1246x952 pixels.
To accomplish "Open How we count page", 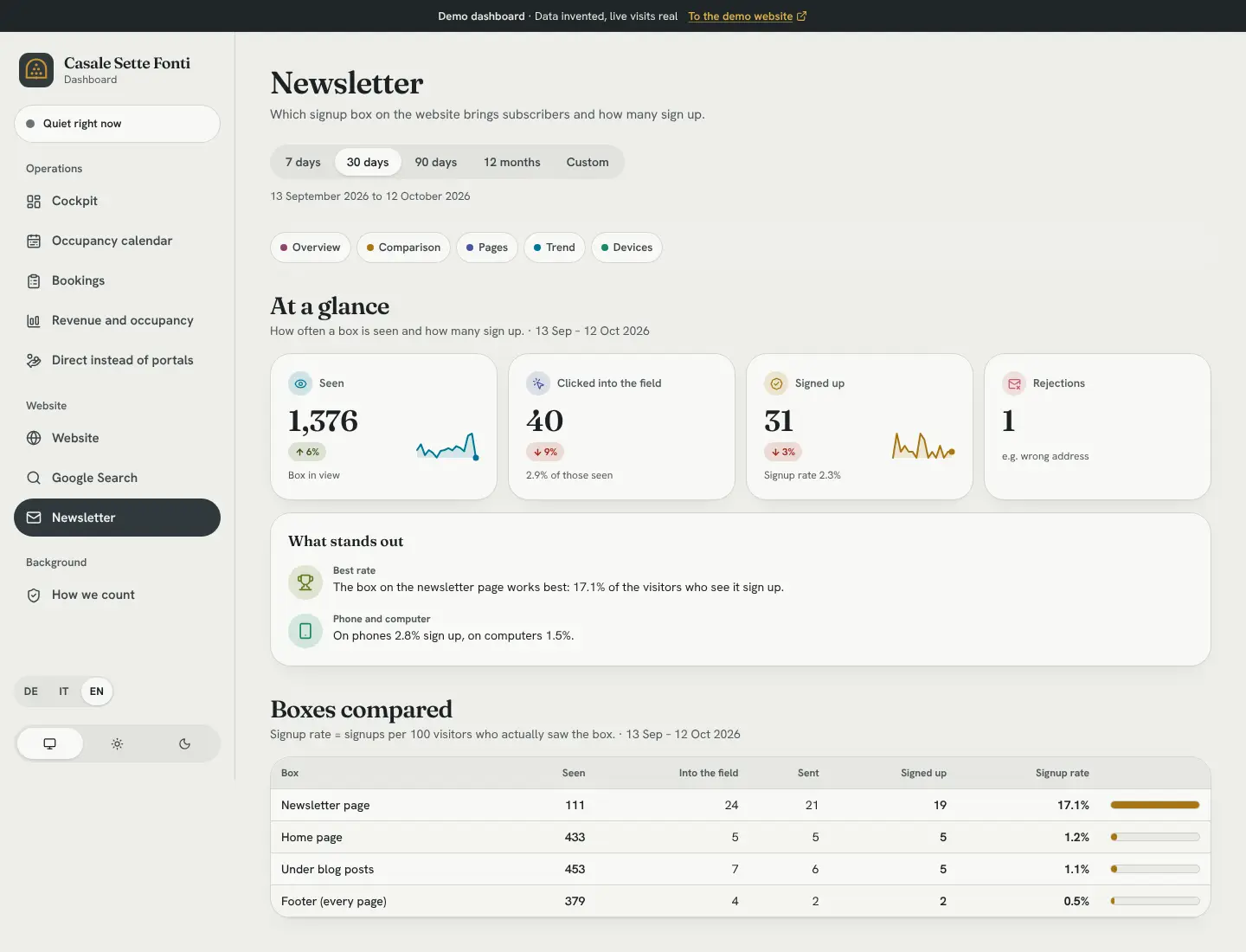I will [x=117, y=595].
